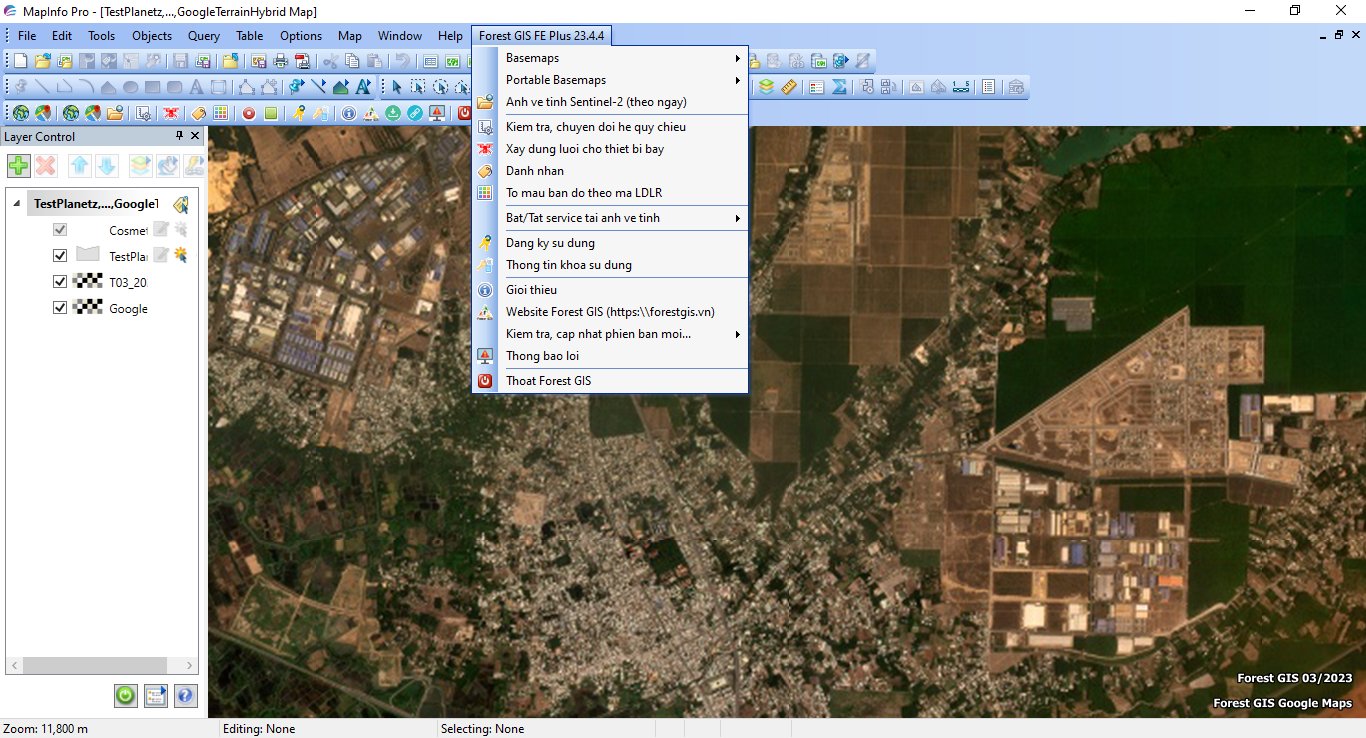Viewport: 1366px width, 738px height.
Task: Click the layer stack icon in toolbar
Action: tap(766, 87)
